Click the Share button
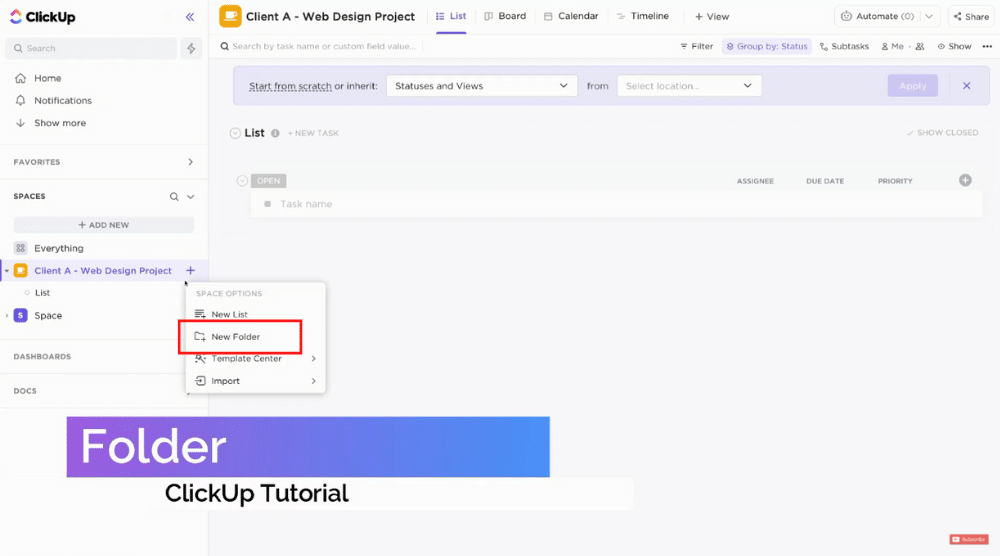1000x556 pixels. [x=971, y=17]
